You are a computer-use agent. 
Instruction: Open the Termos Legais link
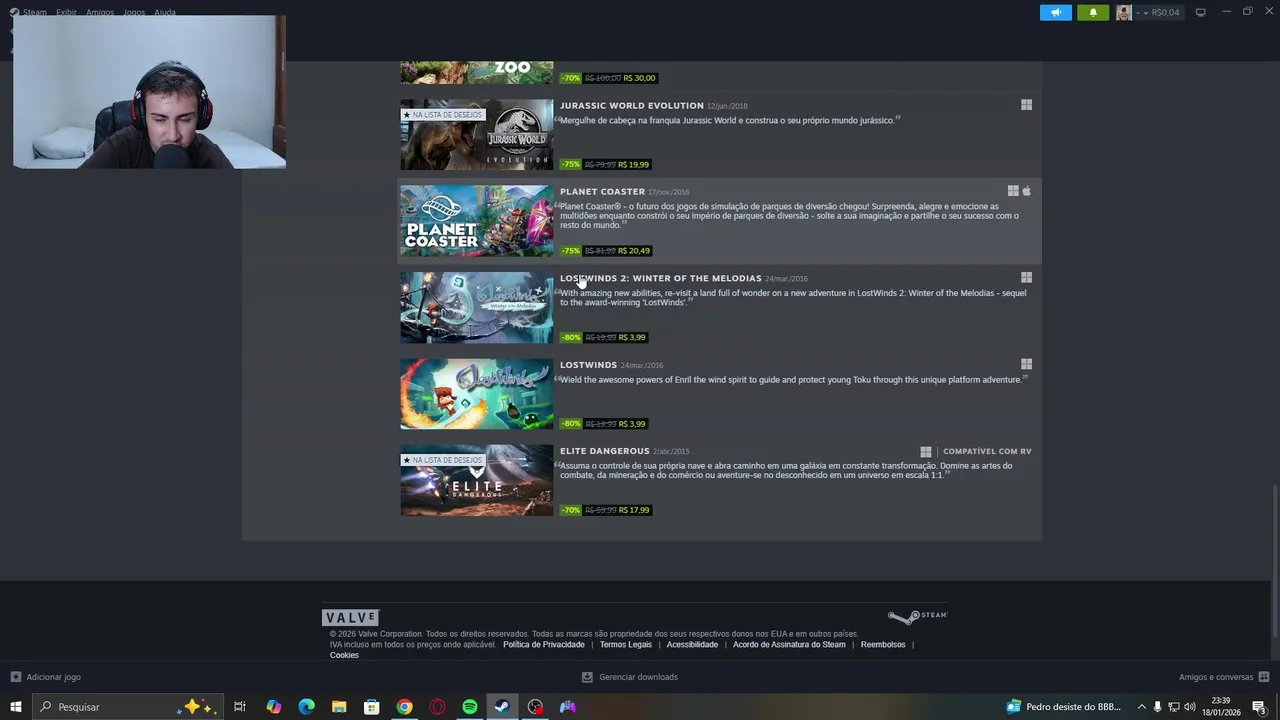pos(626,645)
